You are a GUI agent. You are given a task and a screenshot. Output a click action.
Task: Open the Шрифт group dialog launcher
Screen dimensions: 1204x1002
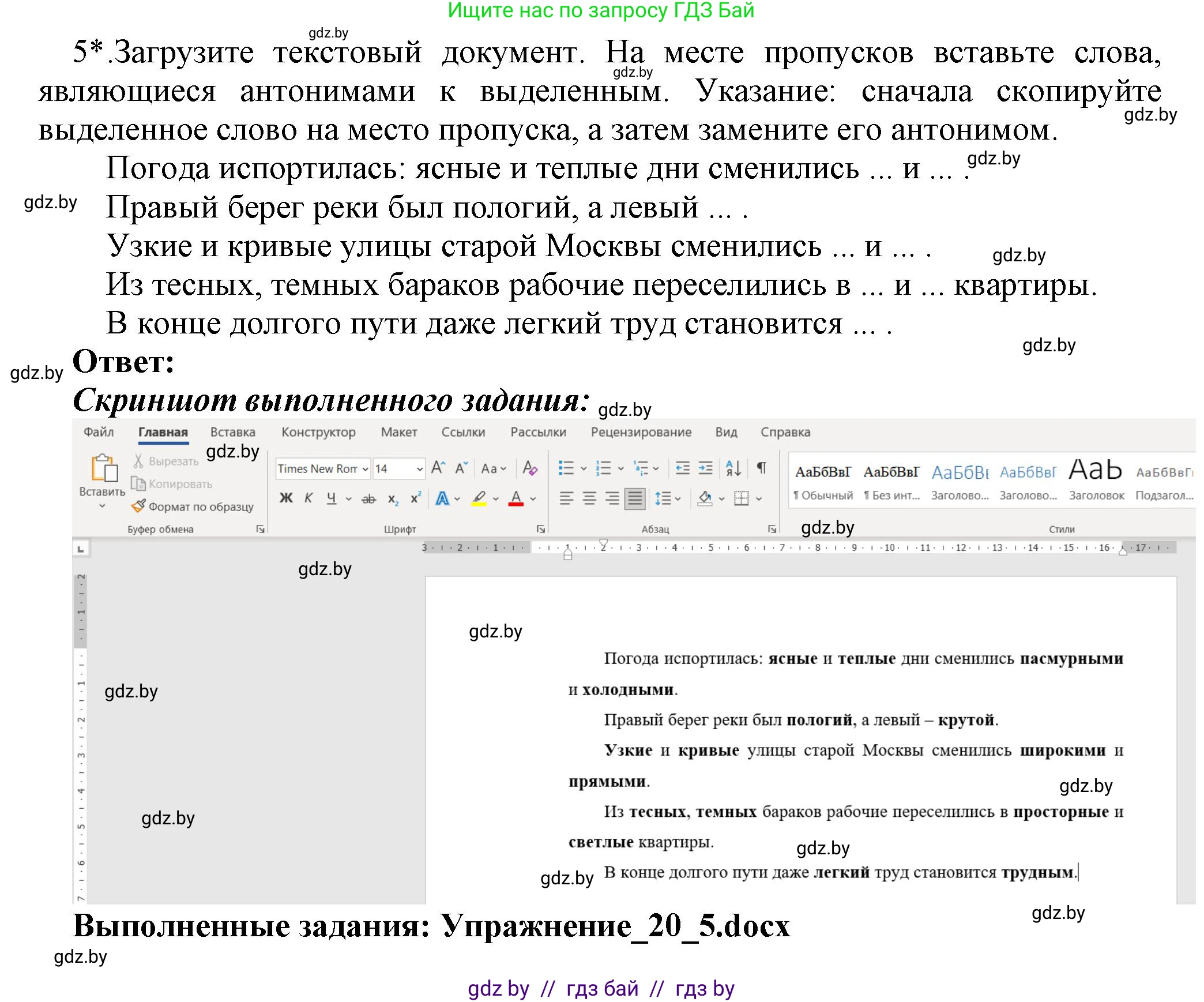coord(541,527)
